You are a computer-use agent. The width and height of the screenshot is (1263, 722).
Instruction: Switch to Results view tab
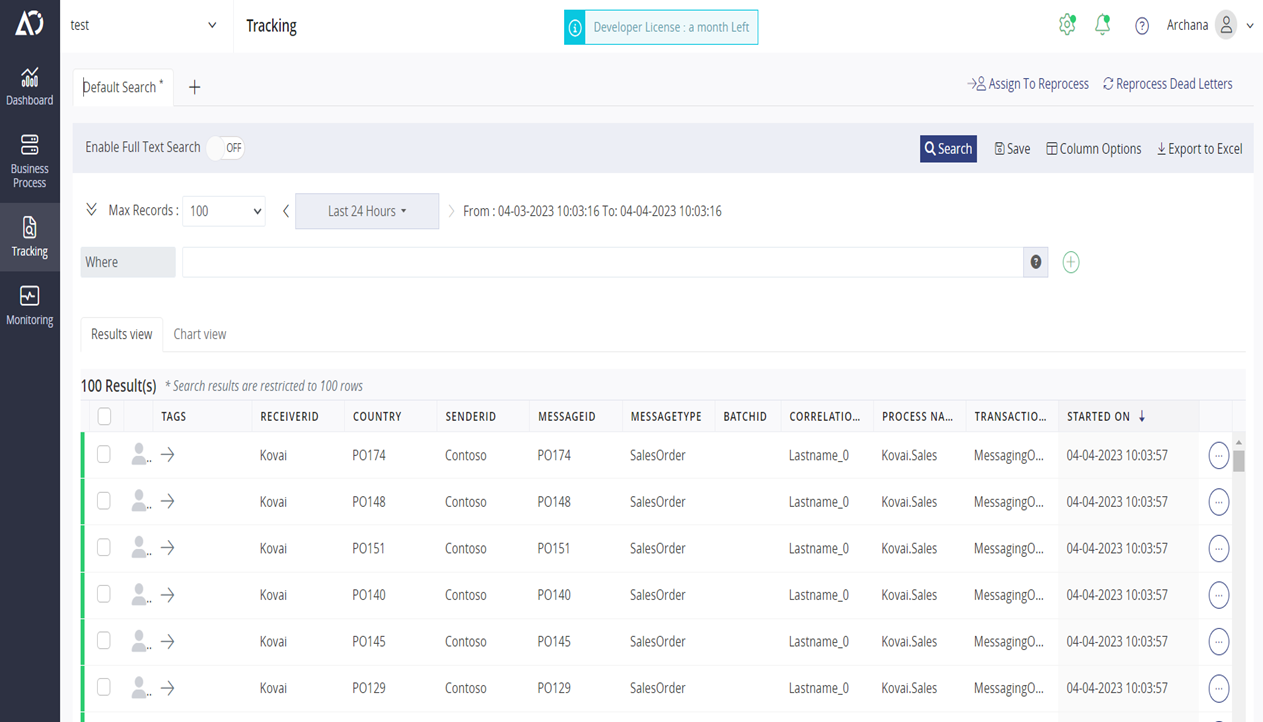pos(122,334)
